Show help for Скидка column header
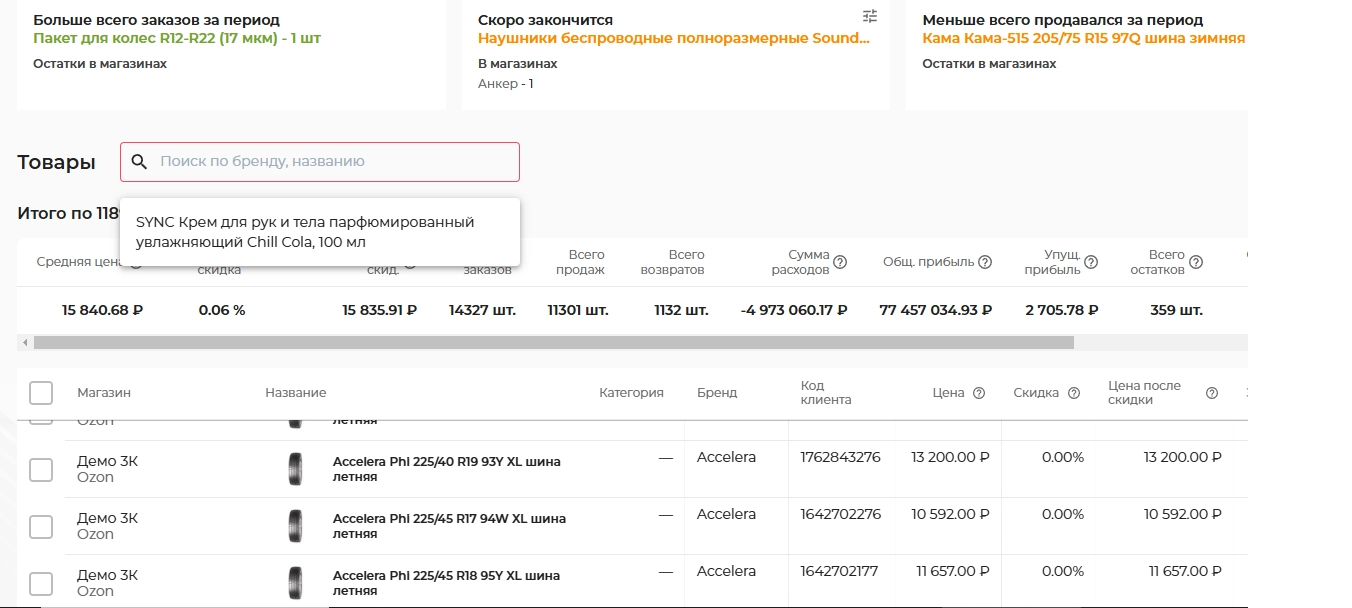1352x608 pixels. click(x=1074, y=393)
